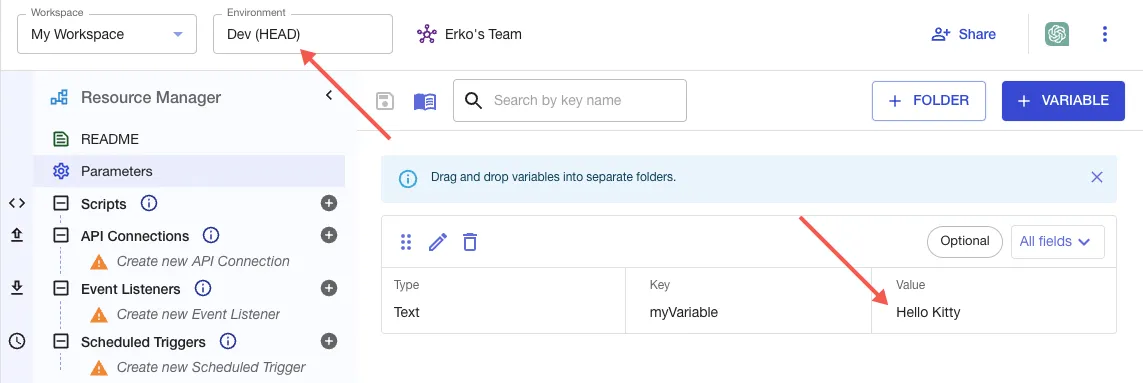Click Create new Scheduled Trigger link
Viewport: 1143px width, 383px height.
(211, 368)
